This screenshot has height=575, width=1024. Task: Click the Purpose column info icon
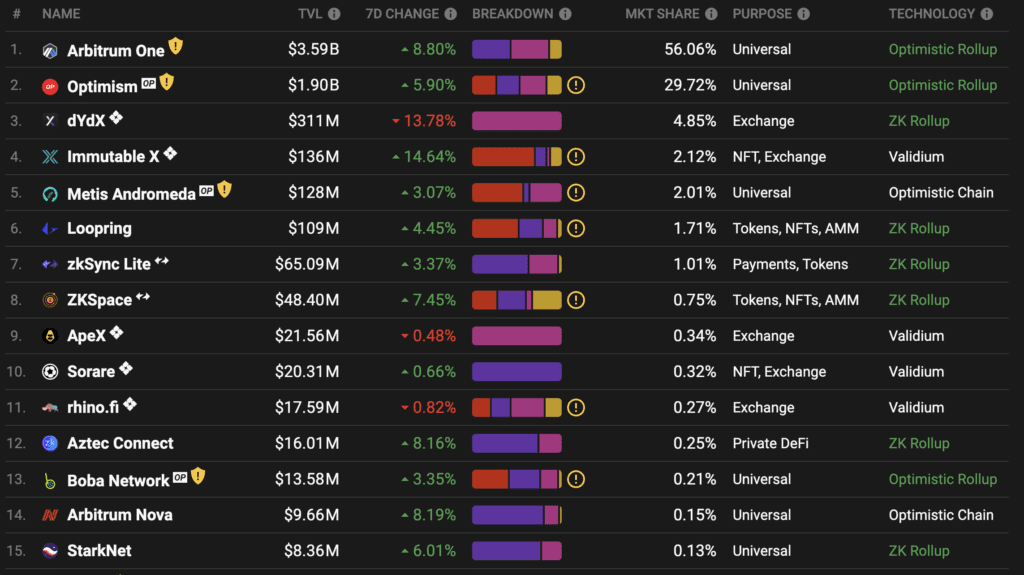(804, 14)
